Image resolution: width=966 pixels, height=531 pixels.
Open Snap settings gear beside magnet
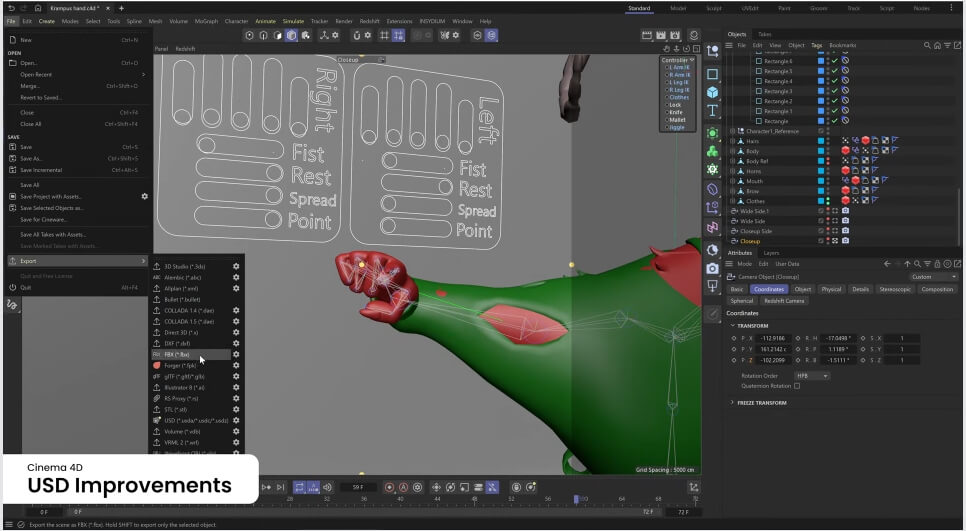click(368, 36)
